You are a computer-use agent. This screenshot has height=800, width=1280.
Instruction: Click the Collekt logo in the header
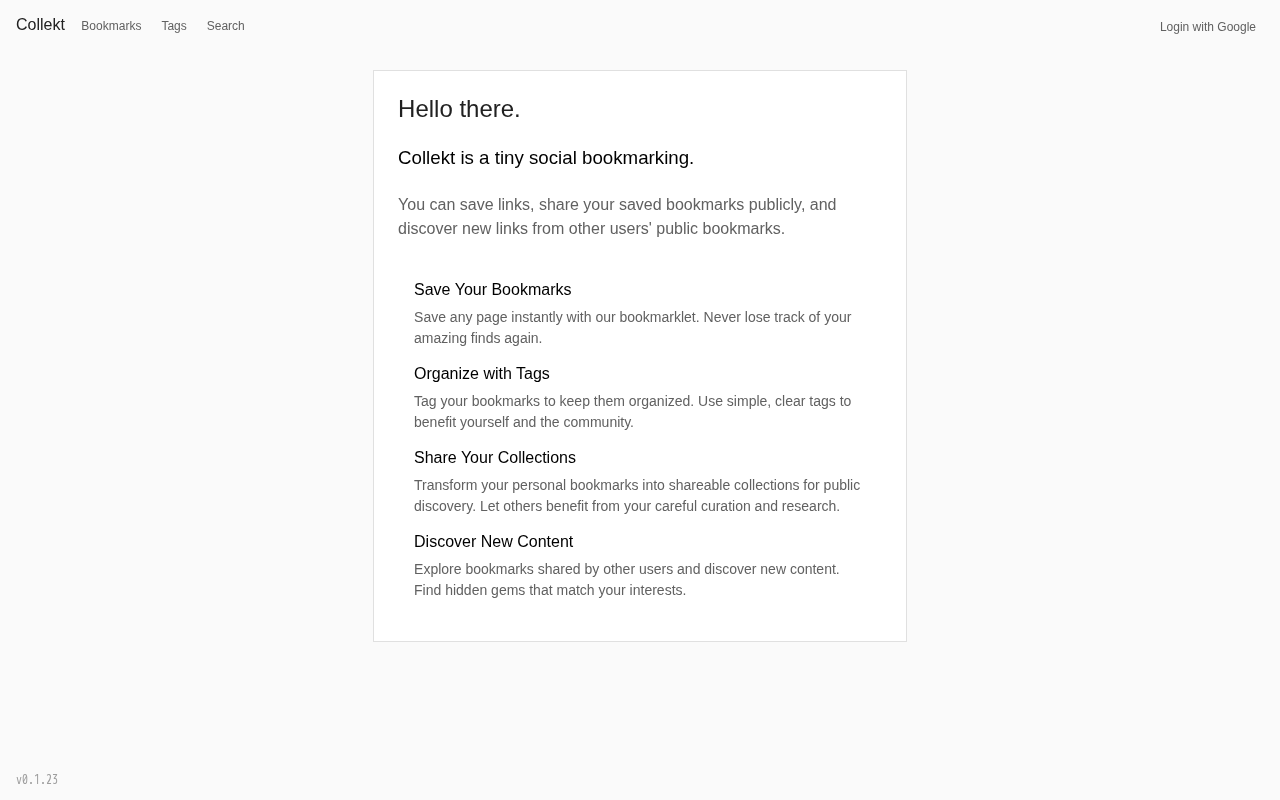pos(40,25)
